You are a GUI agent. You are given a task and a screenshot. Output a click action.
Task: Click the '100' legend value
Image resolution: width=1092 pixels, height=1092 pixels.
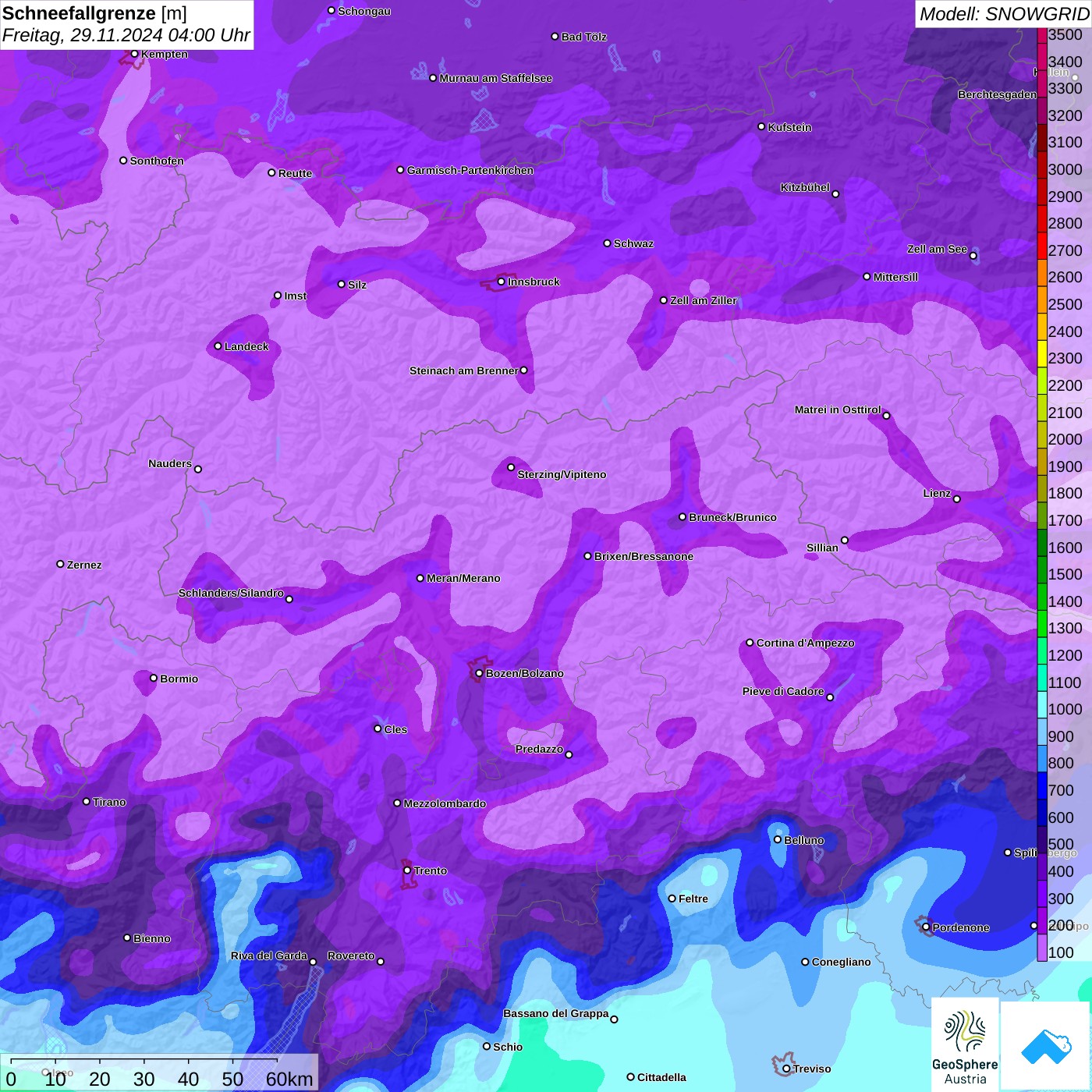click(1061, 952)
